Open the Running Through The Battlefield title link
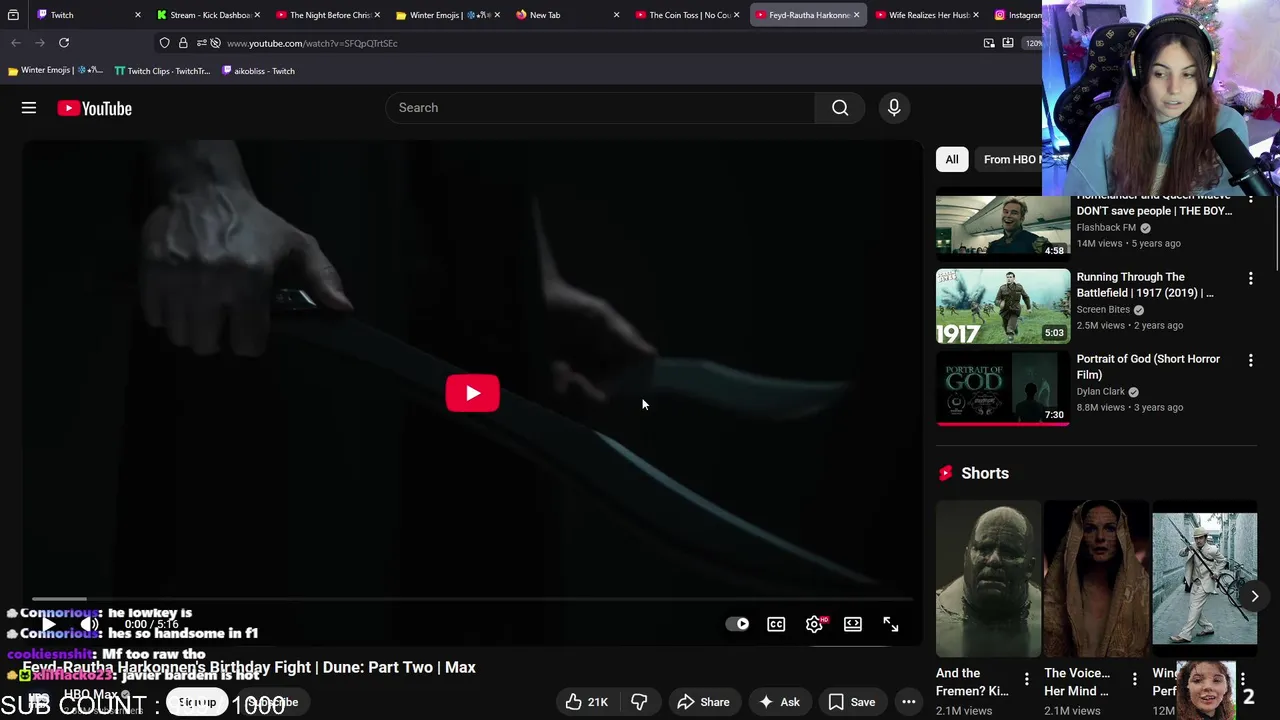This screenshot has width=1280, height=720. (x=1145, y=285)
